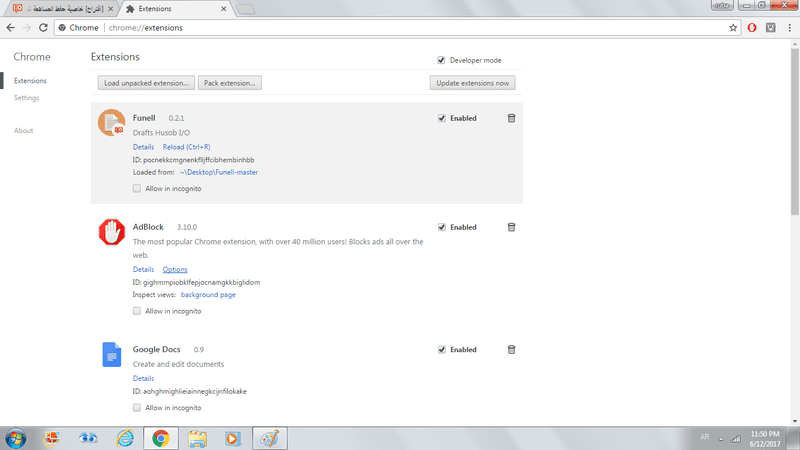Go back with the browser back arrow

[11, 28]
